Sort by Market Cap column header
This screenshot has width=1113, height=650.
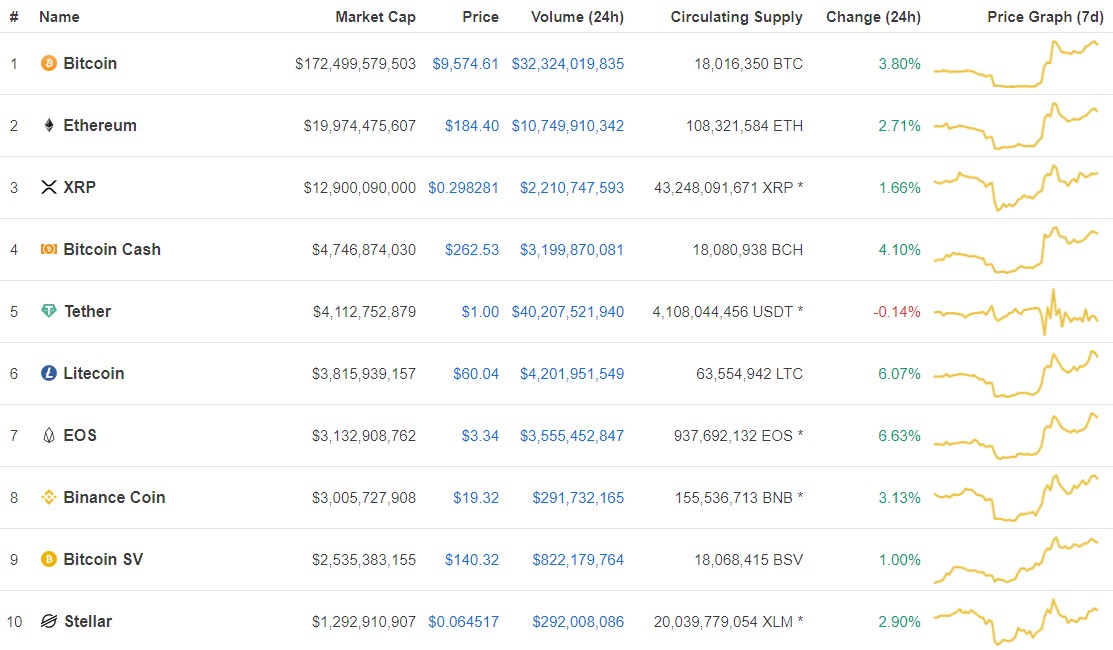tap(375, 17)
